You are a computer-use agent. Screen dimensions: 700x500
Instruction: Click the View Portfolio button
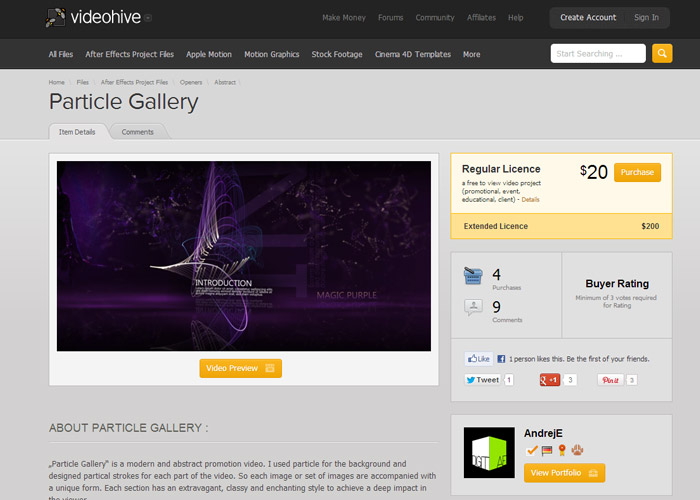tap(564, 472)
